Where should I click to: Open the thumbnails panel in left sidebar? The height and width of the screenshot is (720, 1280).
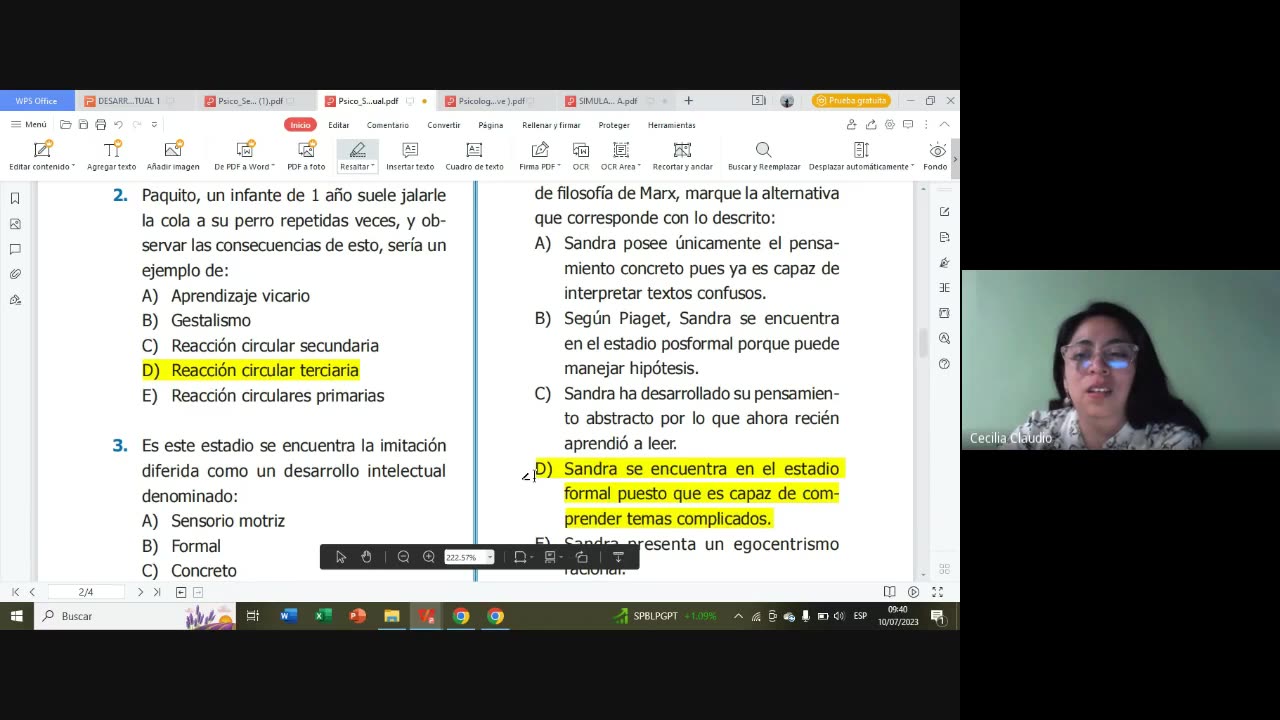[15, 224]
